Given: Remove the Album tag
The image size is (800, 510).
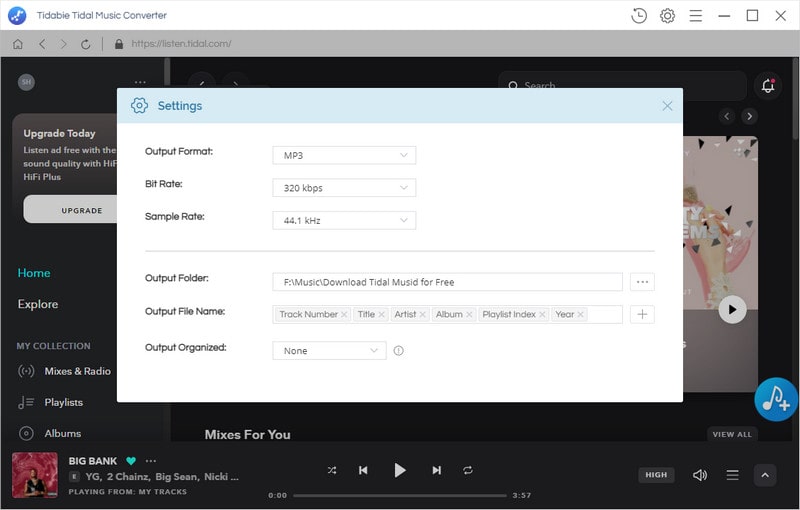Looking at the screenshot, I should (x=469, y=315).
